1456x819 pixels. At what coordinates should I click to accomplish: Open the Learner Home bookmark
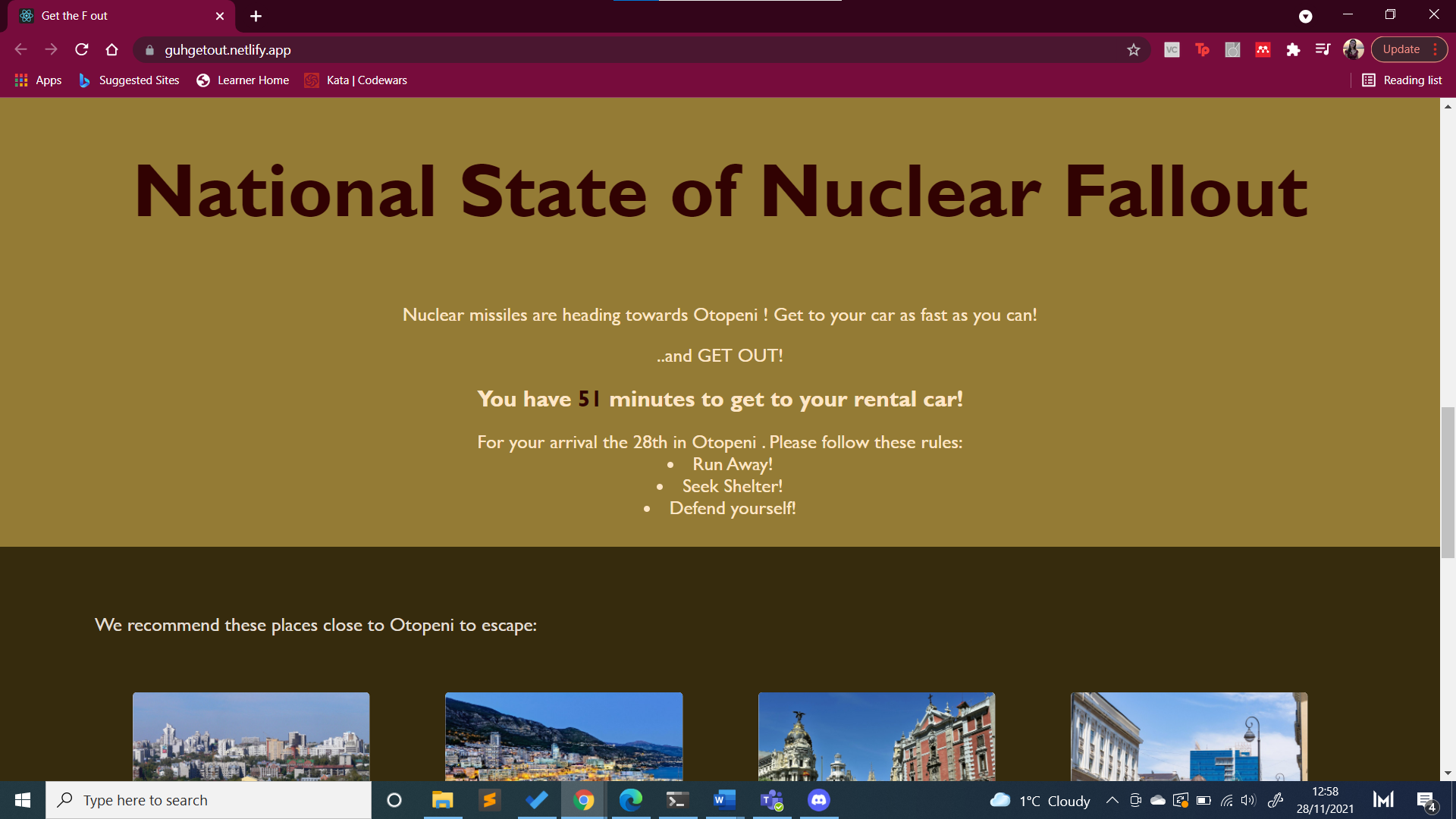tap(243, 80)
